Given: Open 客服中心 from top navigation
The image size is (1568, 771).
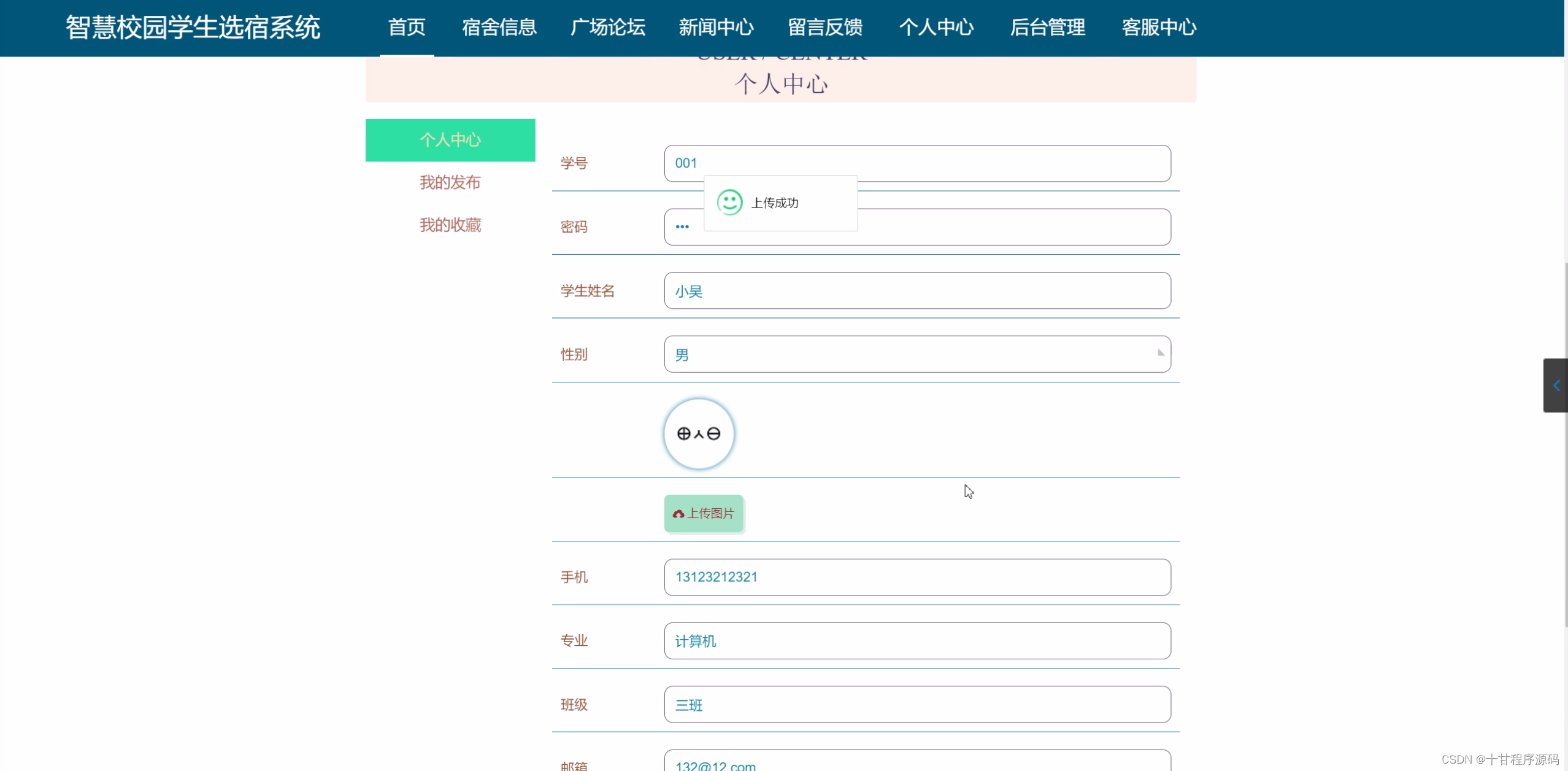Looking at the screenshot, I should [1158, 28].
